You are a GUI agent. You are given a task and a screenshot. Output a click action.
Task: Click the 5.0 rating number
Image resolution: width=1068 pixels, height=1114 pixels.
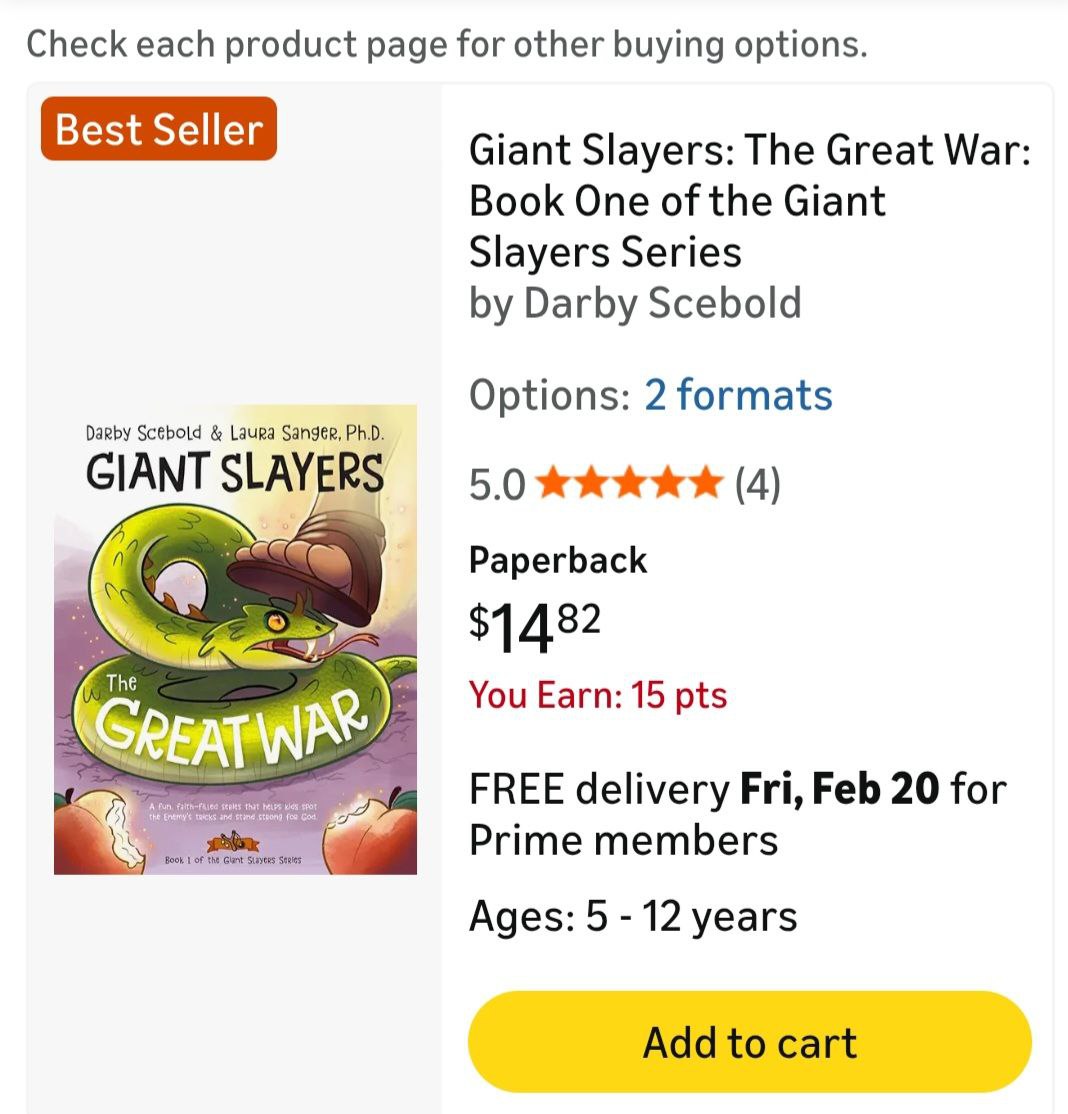(497, 485)
